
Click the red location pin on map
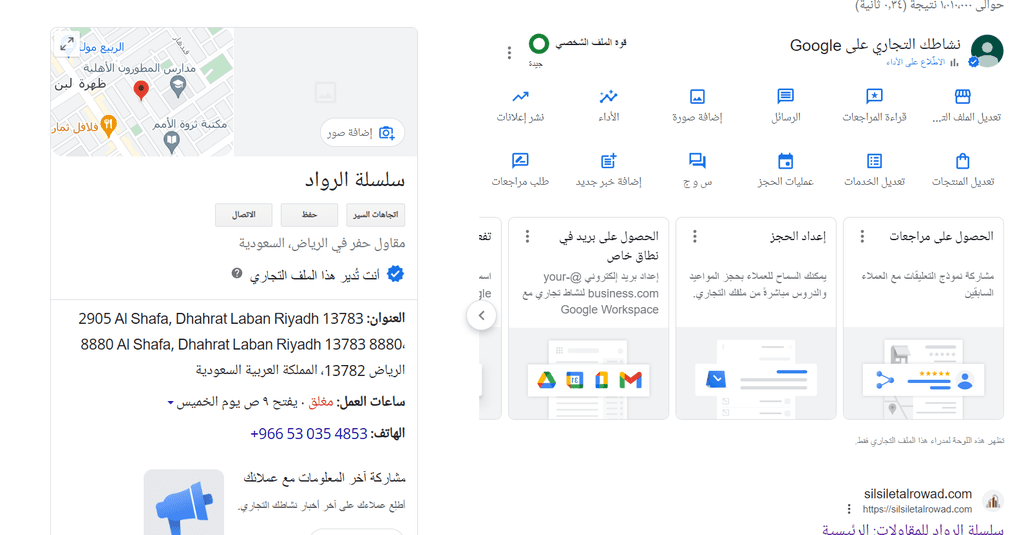pyautogui.click(x=141, y=90)
